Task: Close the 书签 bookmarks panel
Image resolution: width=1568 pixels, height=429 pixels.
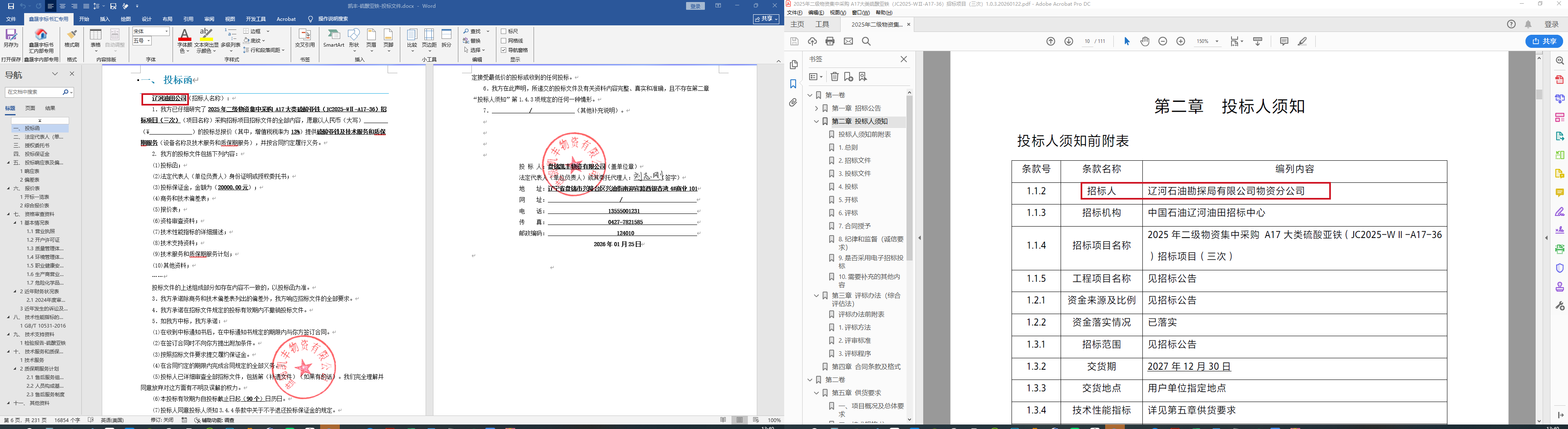Action: click(904, 59)
